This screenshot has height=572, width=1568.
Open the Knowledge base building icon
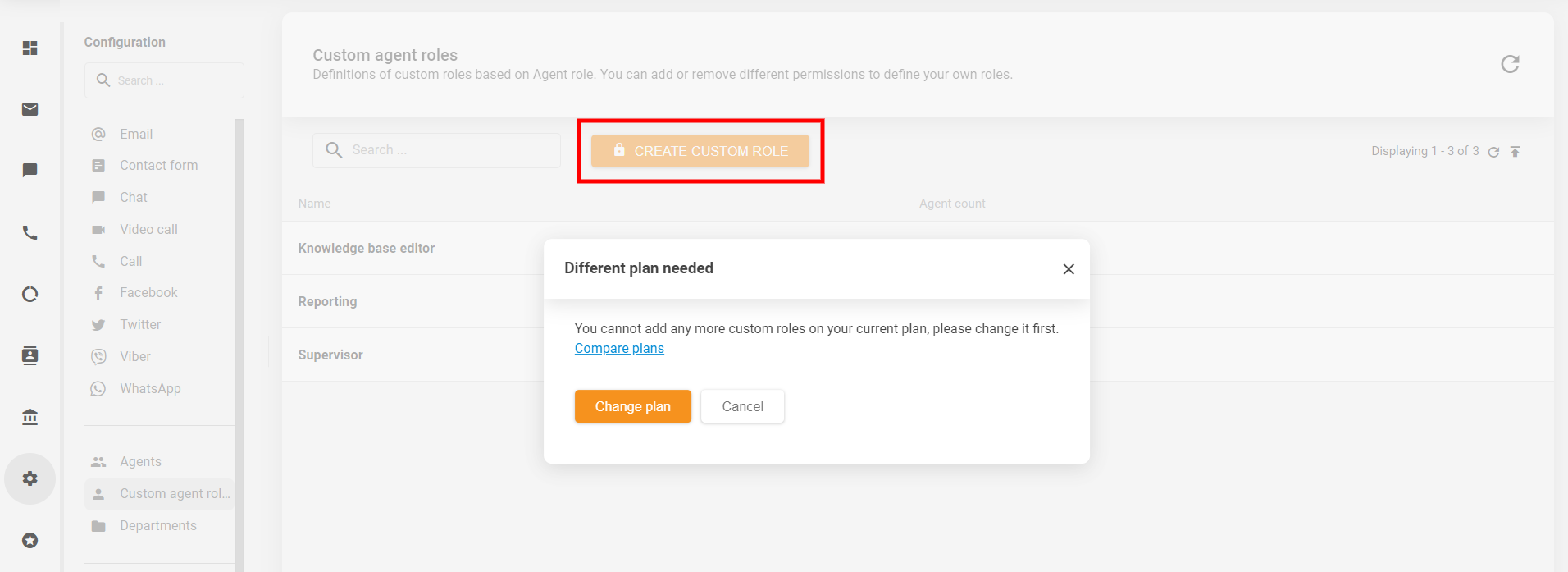coord(30,417)
